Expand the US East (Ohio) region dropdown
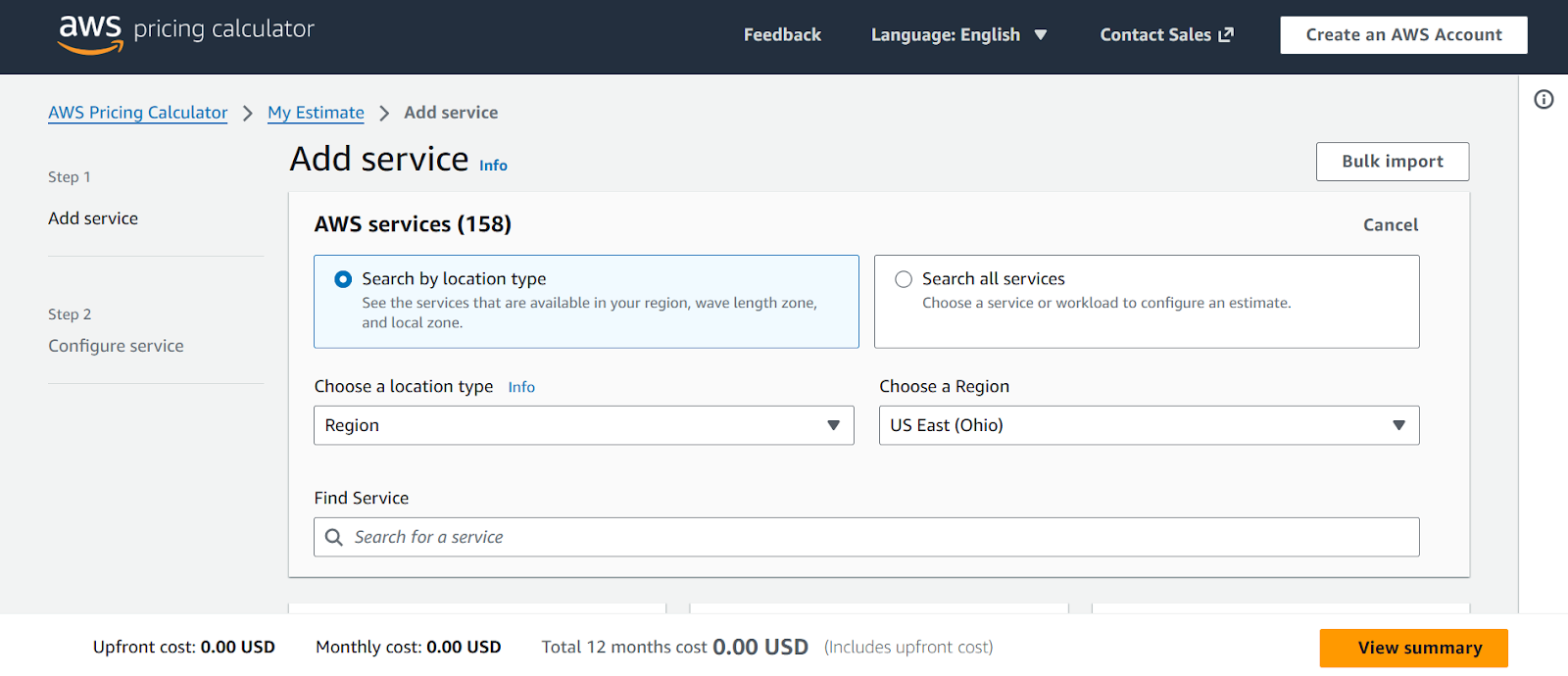 1149,425
